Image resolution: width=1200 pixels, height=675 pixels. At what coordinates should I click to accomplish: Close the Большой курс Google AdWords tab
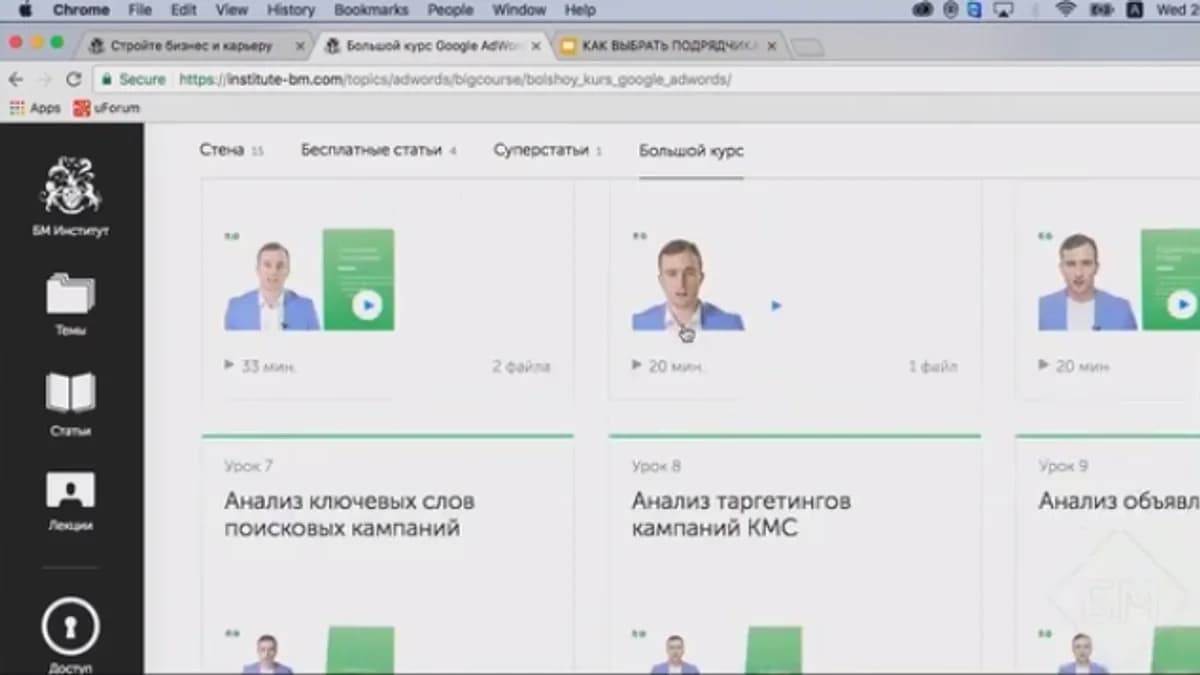[x=536, y=46]
